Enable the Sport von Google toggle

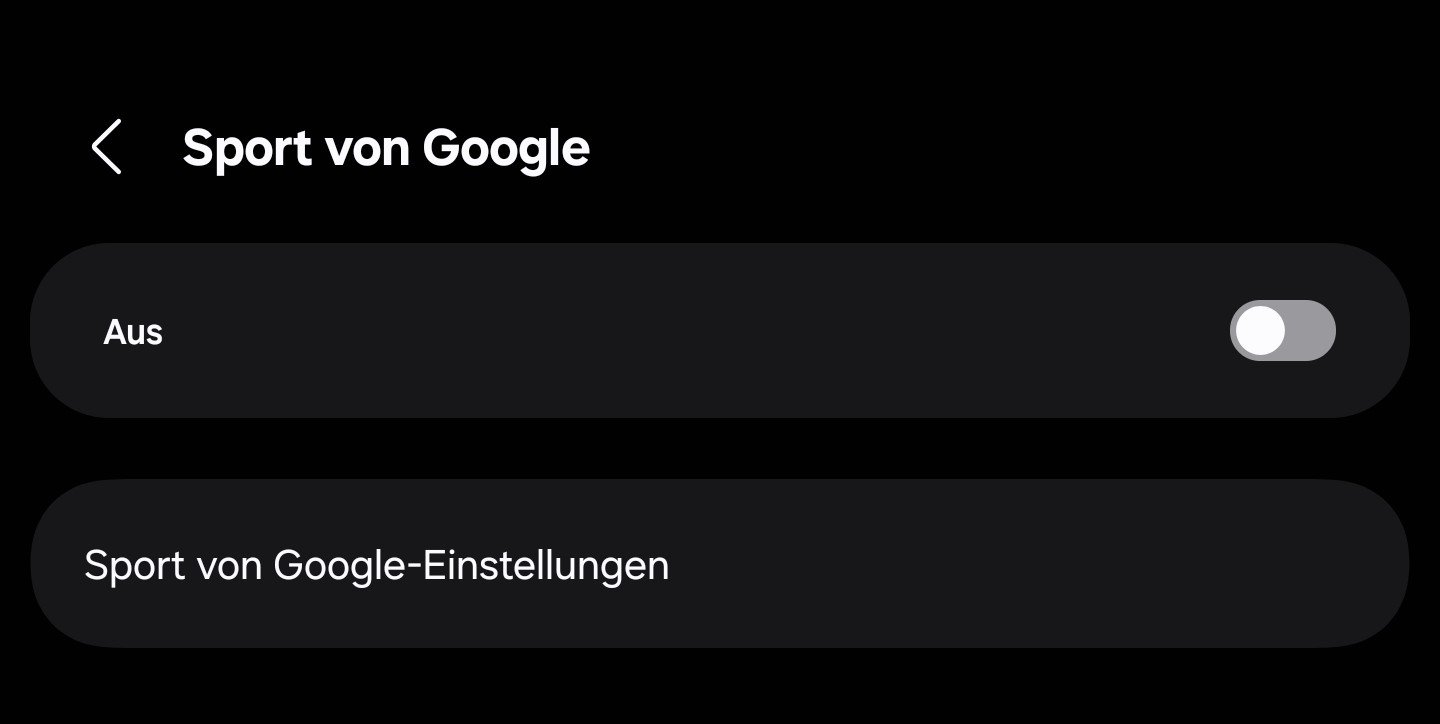coord(1282,330)
